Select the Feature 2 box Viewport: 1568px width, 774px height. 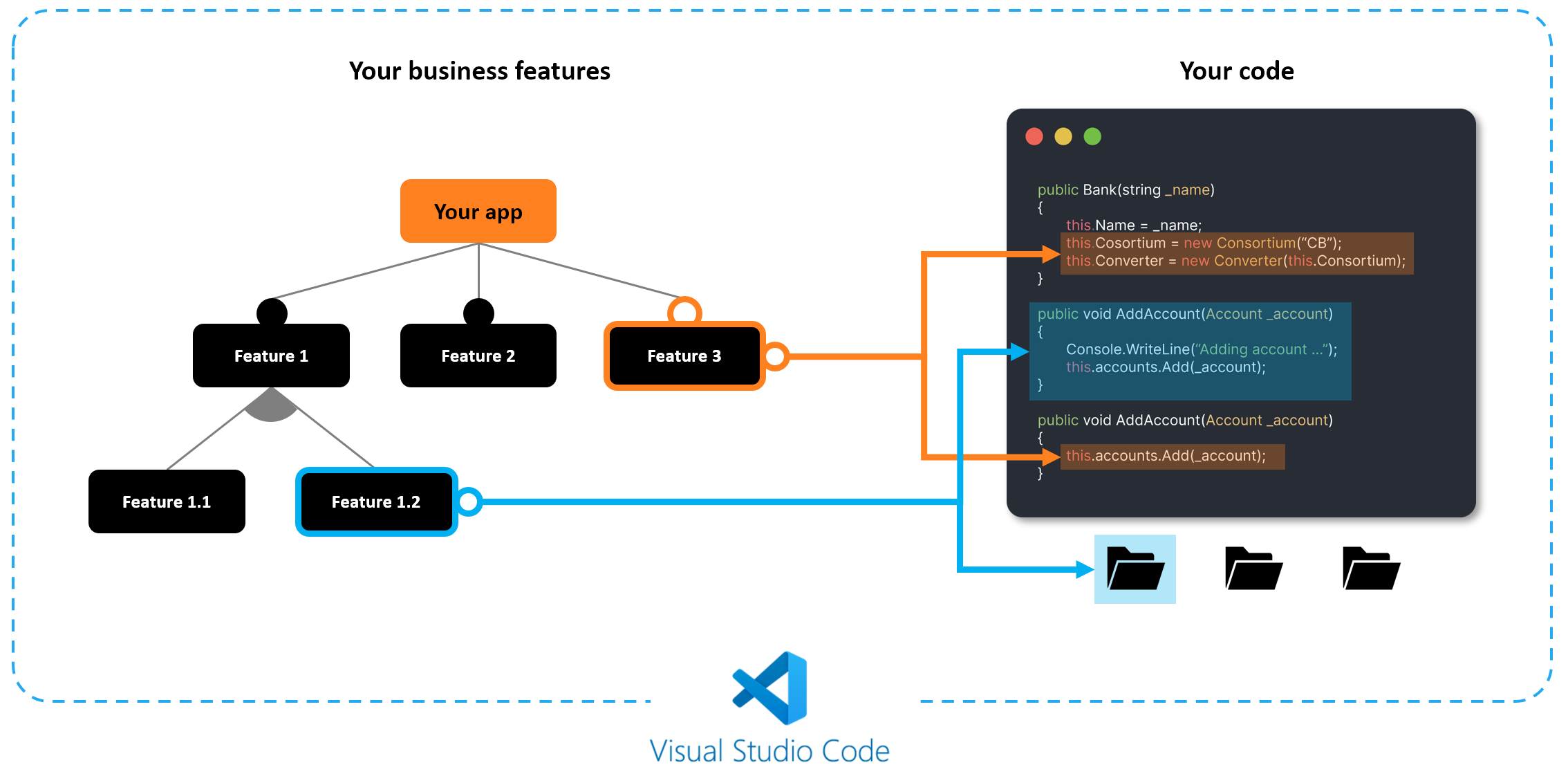pyautogui.click(x=478, y=356)
